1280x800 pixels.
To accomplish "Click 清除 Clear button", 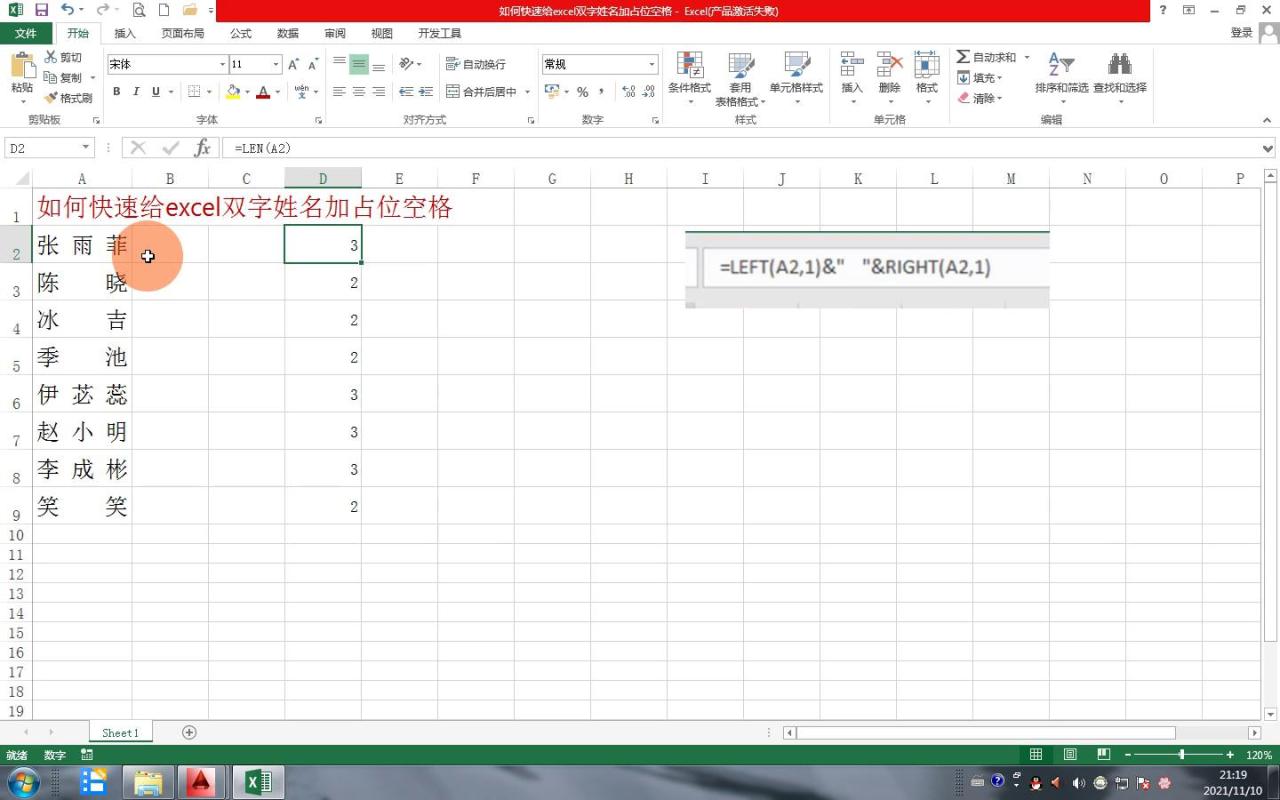I will [x=981, y=98].
